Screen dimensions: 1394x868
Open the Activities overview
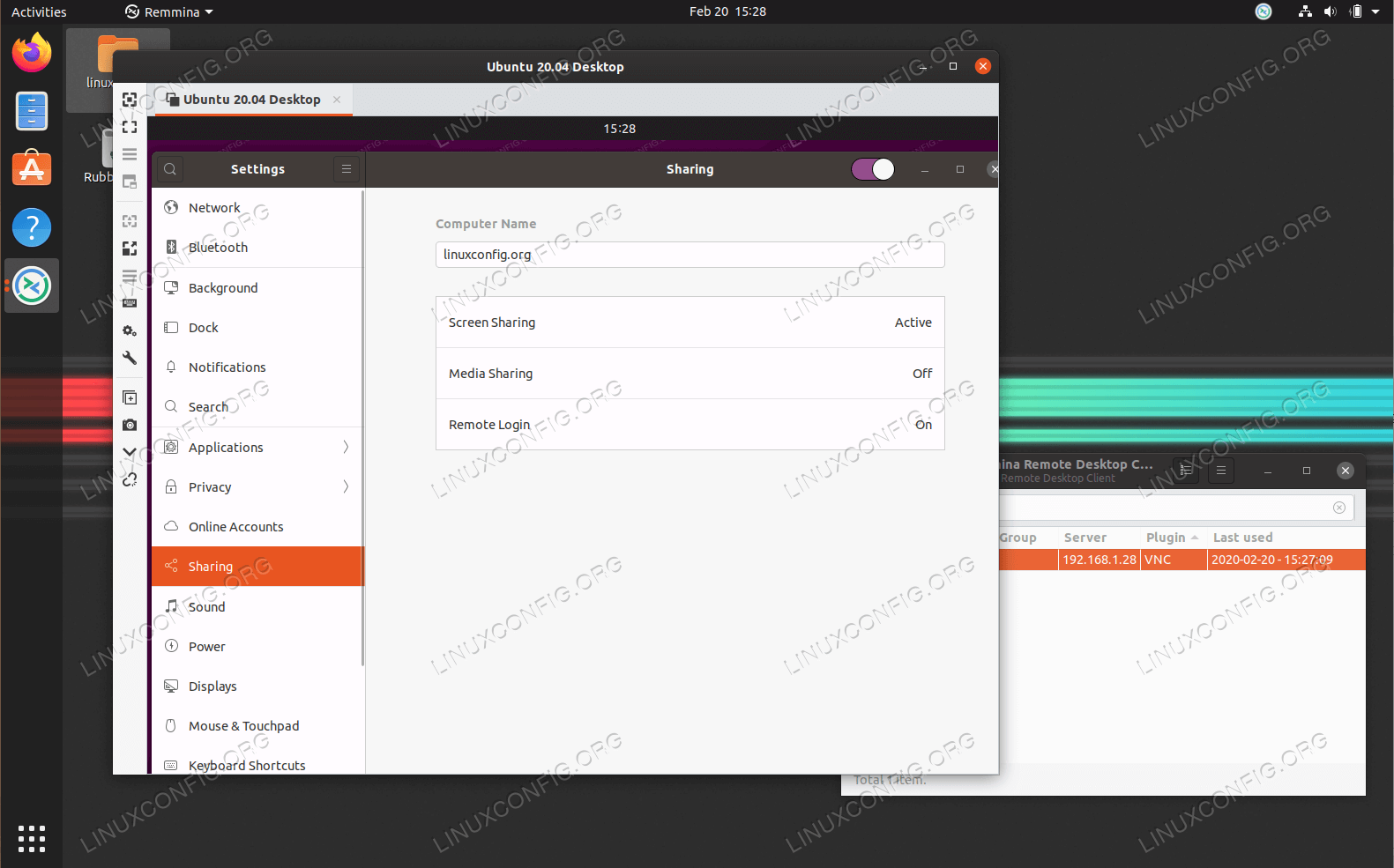point(39,11)
